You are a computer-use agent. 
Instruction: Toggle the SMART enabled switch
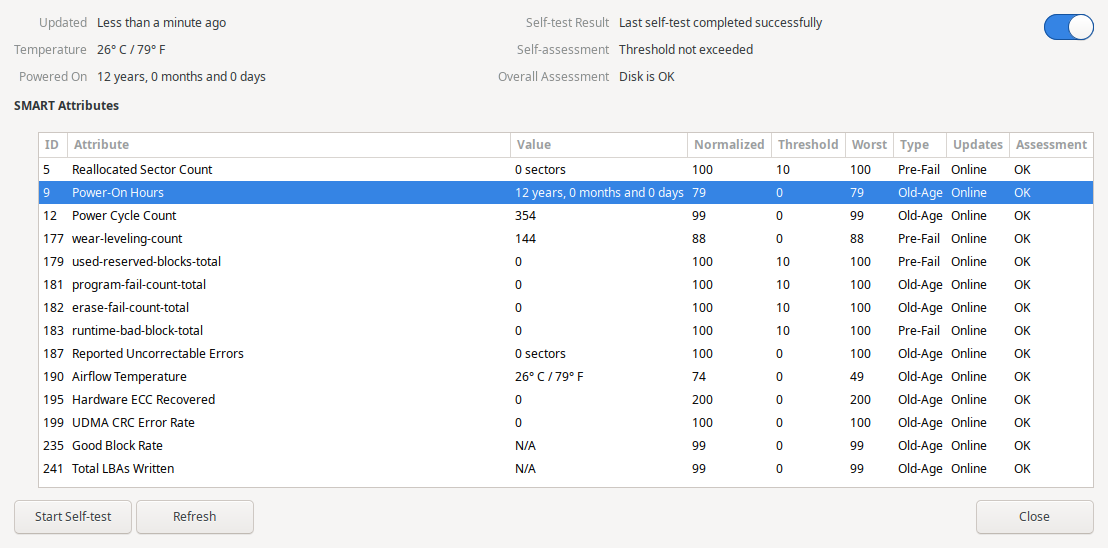click(x=1068, y=27)
